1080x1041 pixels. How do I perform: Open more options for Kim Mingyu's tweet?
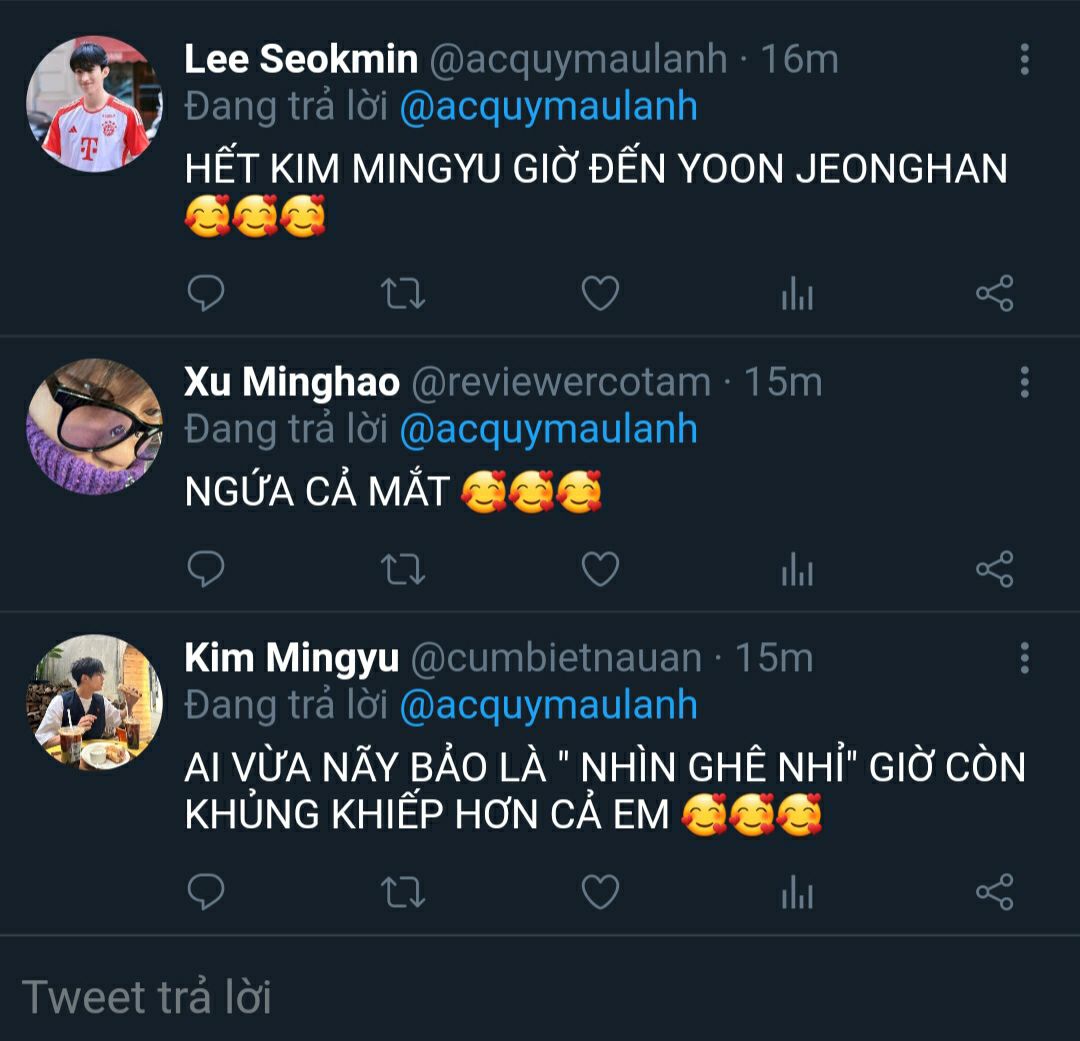pos(1024,658)
